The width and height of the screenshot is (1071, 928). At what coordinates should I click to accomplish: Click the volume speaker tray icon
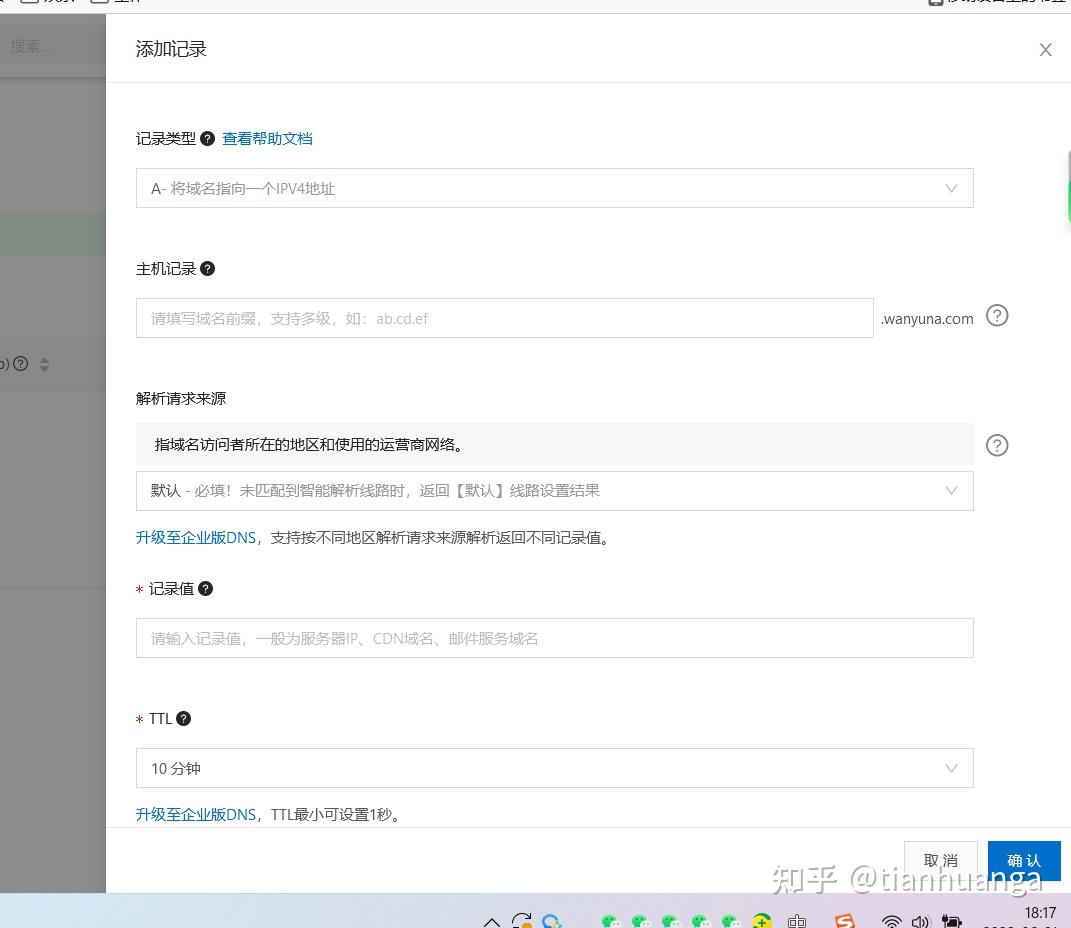[920, 920]
